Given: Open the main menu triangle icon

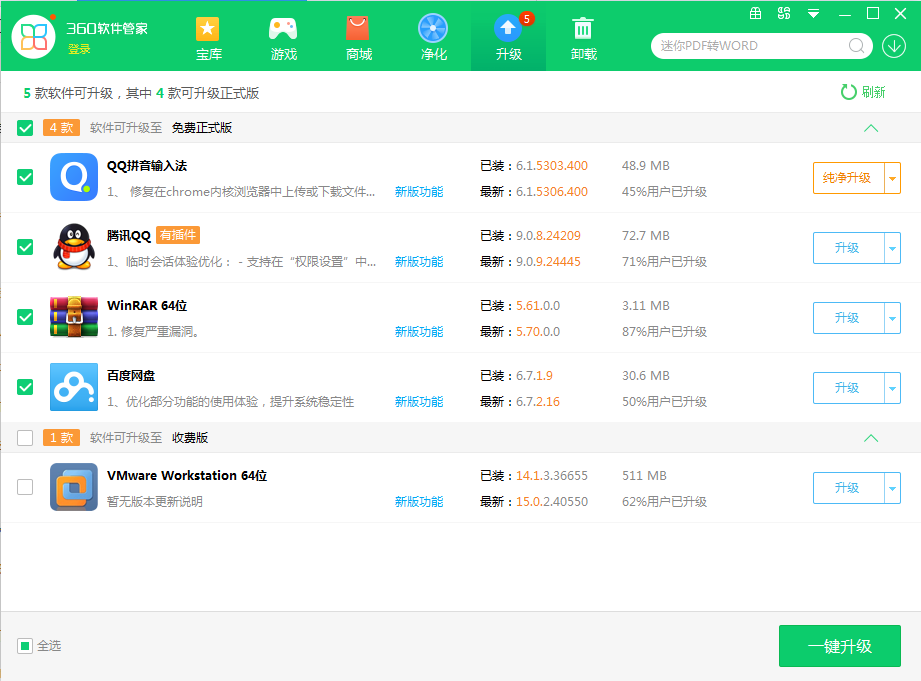Looking at the screenshot, I should 814,14.
